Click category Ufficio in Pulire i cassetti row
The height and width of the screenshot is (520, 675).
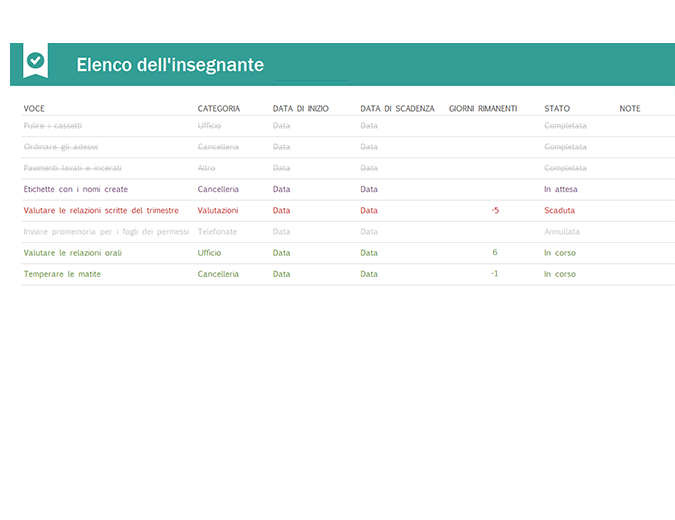click(209, 126)
